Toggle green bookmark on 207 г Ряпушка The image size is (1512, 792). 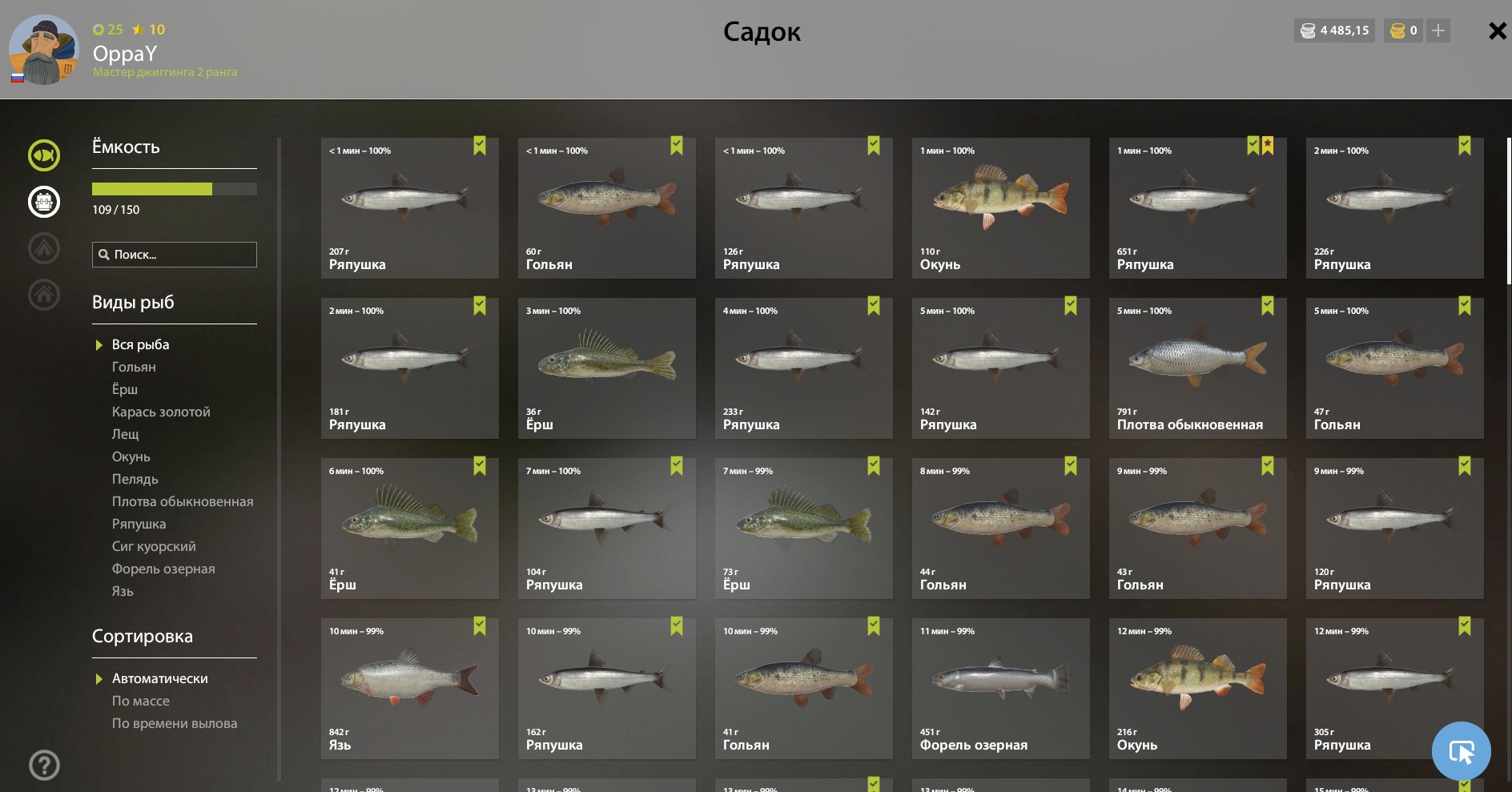pos(480,146)
